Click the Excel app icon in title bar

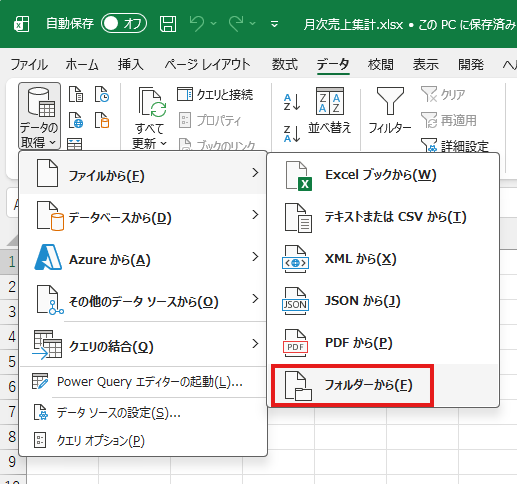[x=21, y=24]
